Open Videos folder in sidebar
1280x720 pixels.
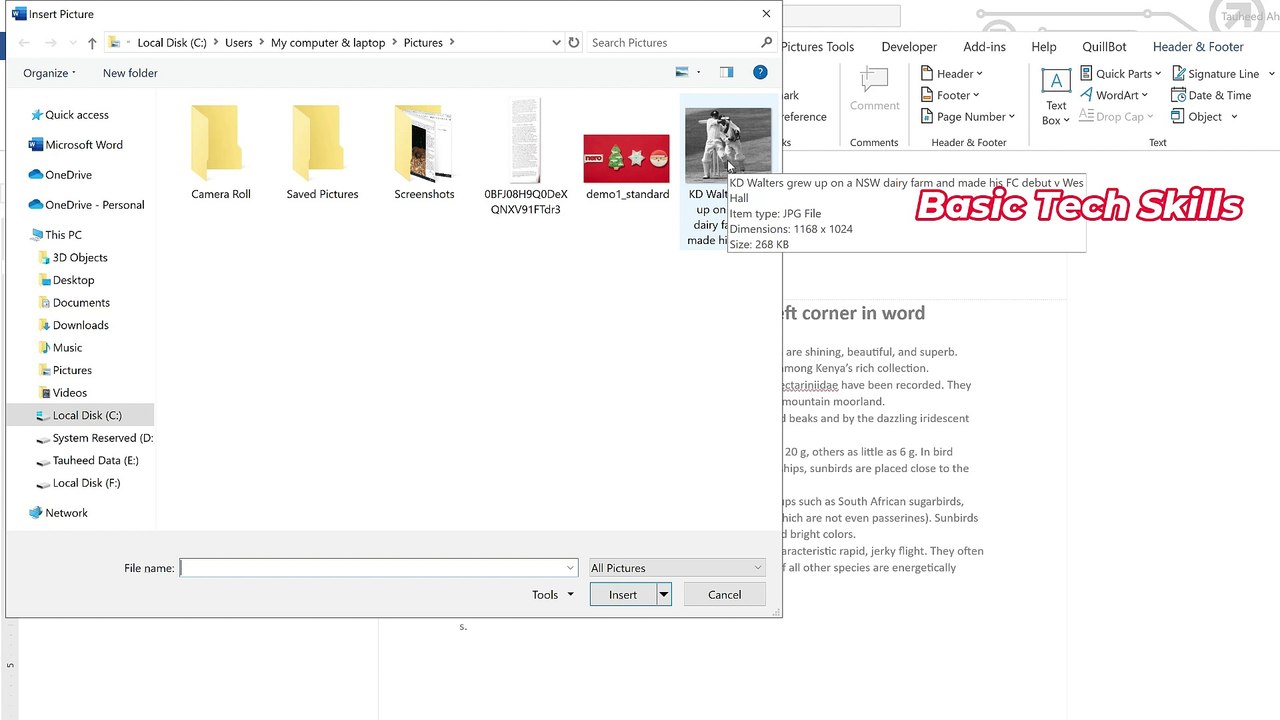click(70, 392)
